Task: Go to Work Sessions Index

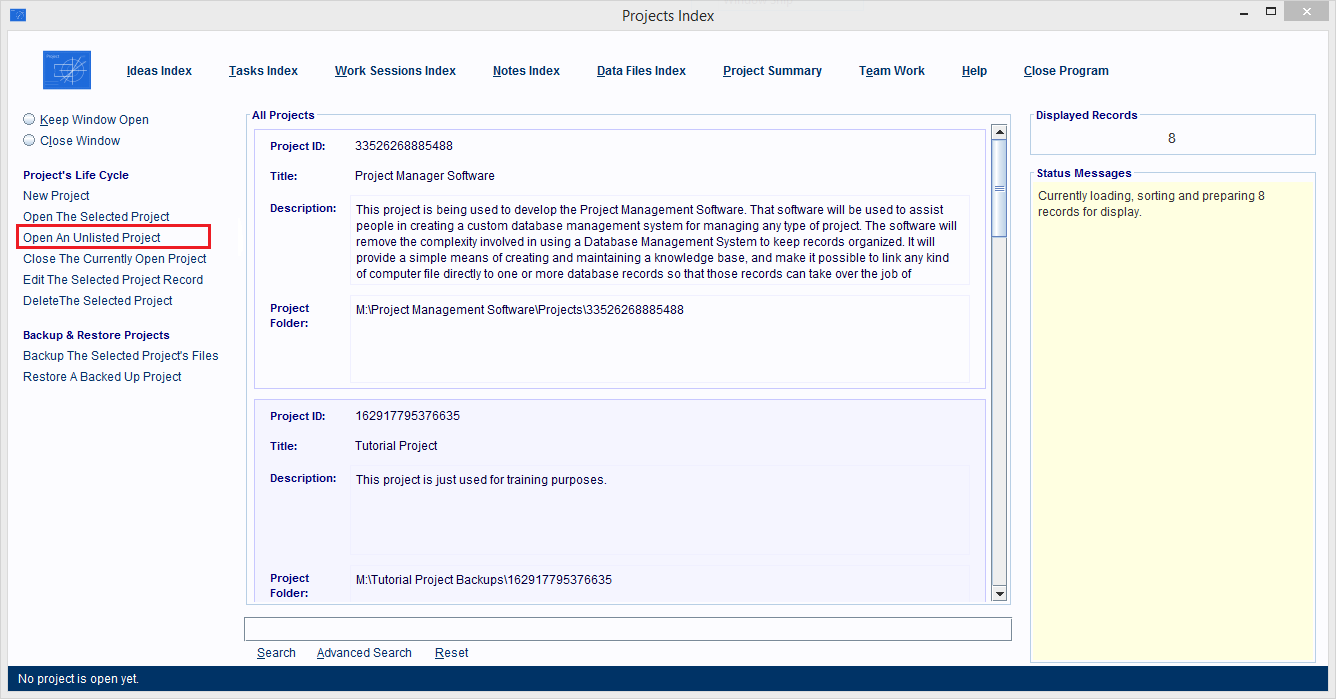Action: click(x=395, y=71)
